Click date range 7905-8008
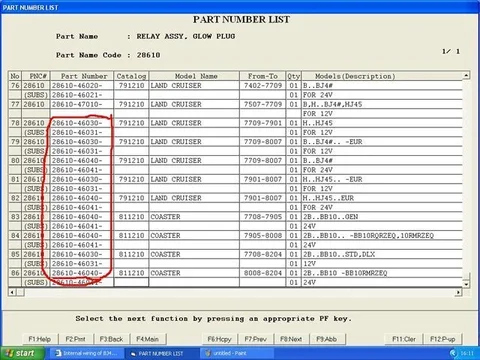This screenshot has width=480, height=360. coord(263,235)
